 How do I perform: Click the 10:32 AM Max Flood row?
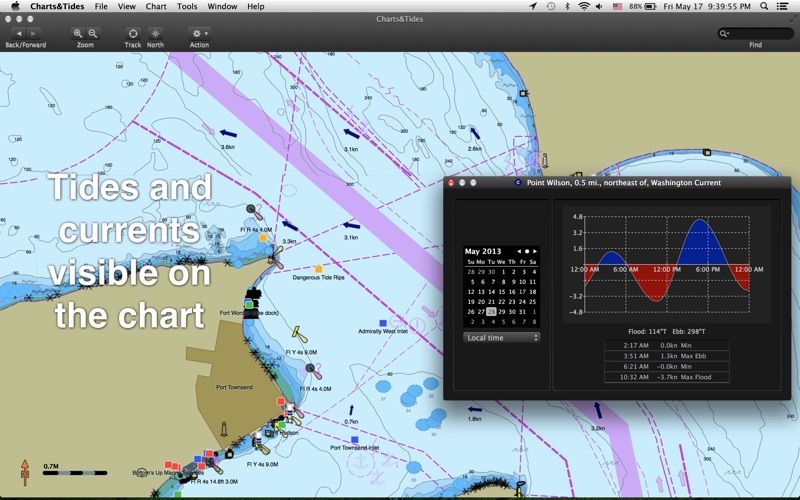(666, 377)
